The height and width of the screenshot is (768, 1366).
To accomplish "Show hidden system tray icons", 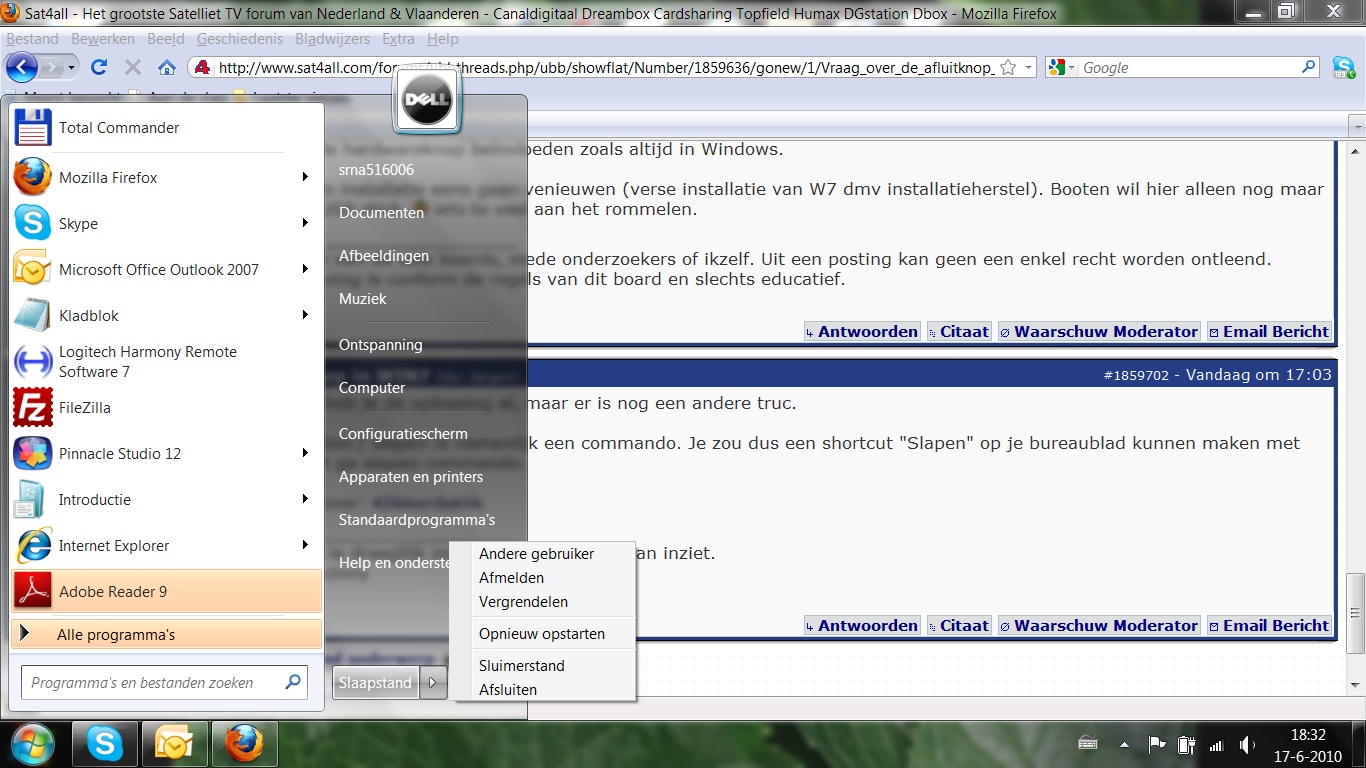I will point(1125,745).
